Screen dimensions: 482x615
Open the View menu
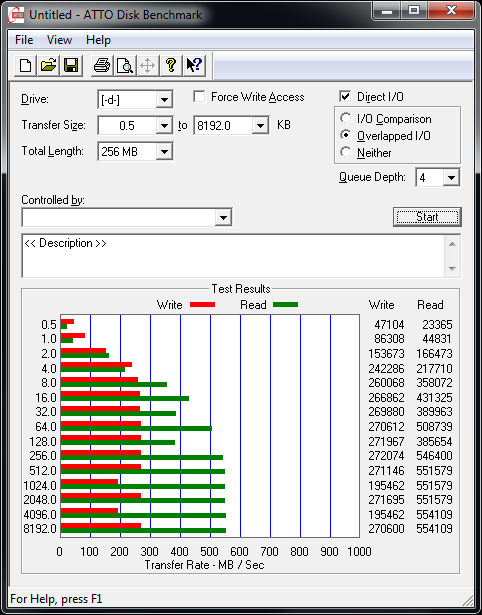click(x=59, y=40)
